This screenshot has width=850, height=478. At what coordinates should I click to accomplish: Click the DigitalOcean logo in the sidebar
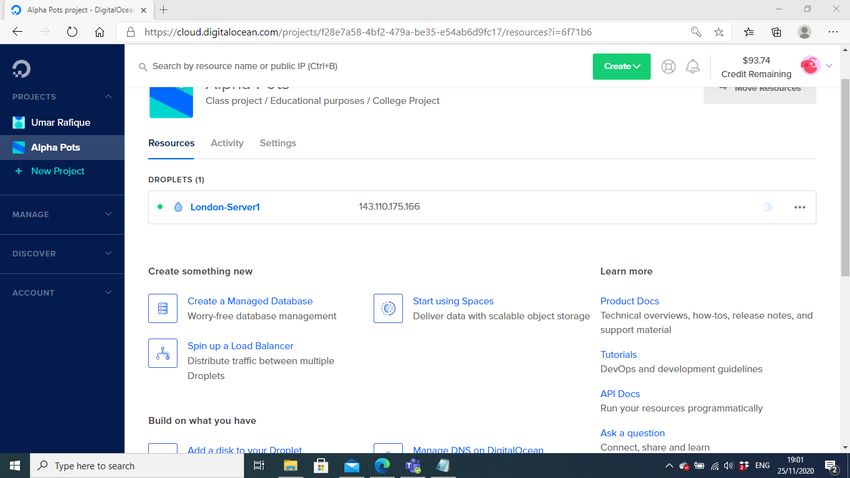21,68
